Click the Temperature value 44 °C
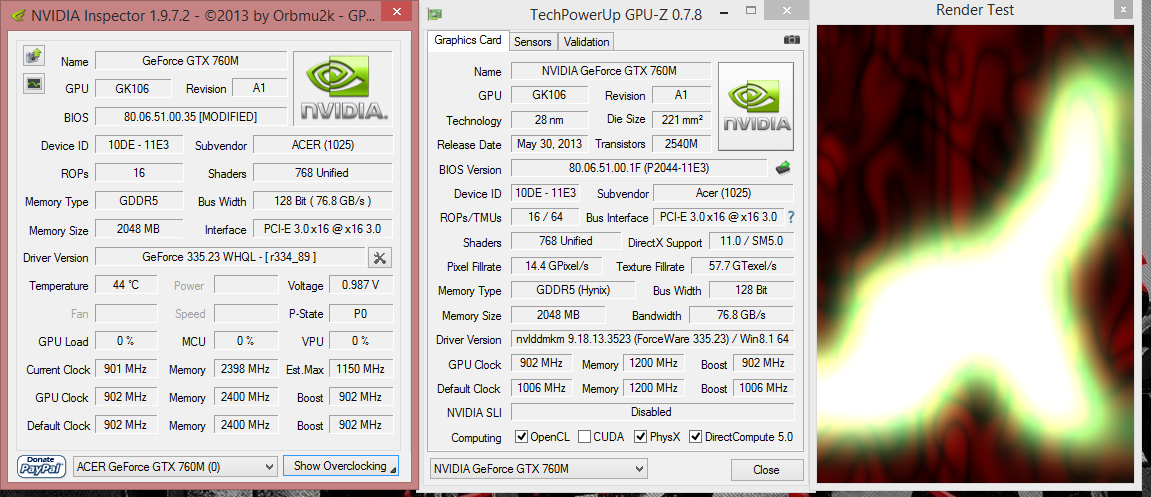 126,286
